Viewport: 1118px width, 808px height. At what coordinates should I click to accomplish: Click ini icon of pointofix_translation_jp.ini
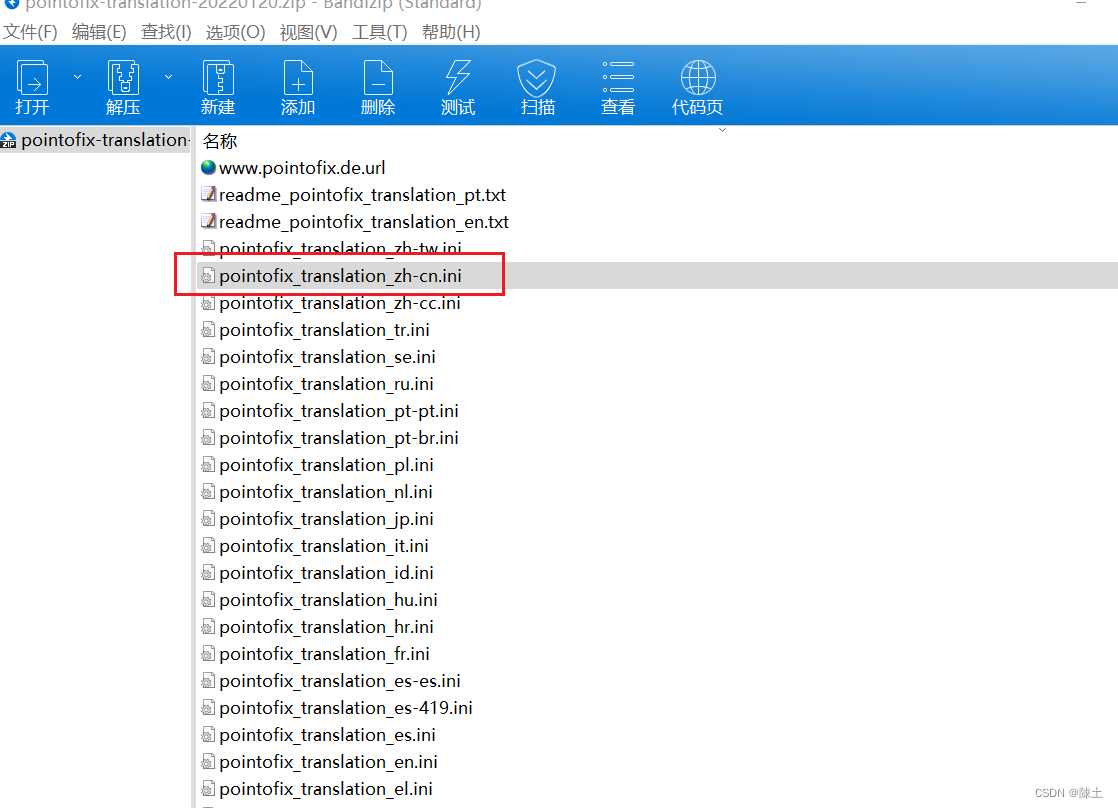208,518
